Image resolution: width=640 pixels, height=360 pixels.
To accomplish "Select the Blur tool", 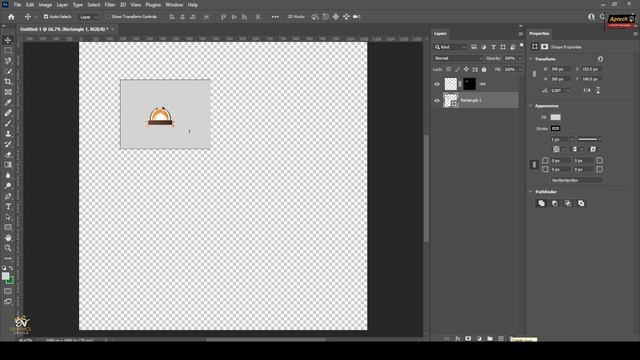I will pyautogui.click(x=8, y=176).
